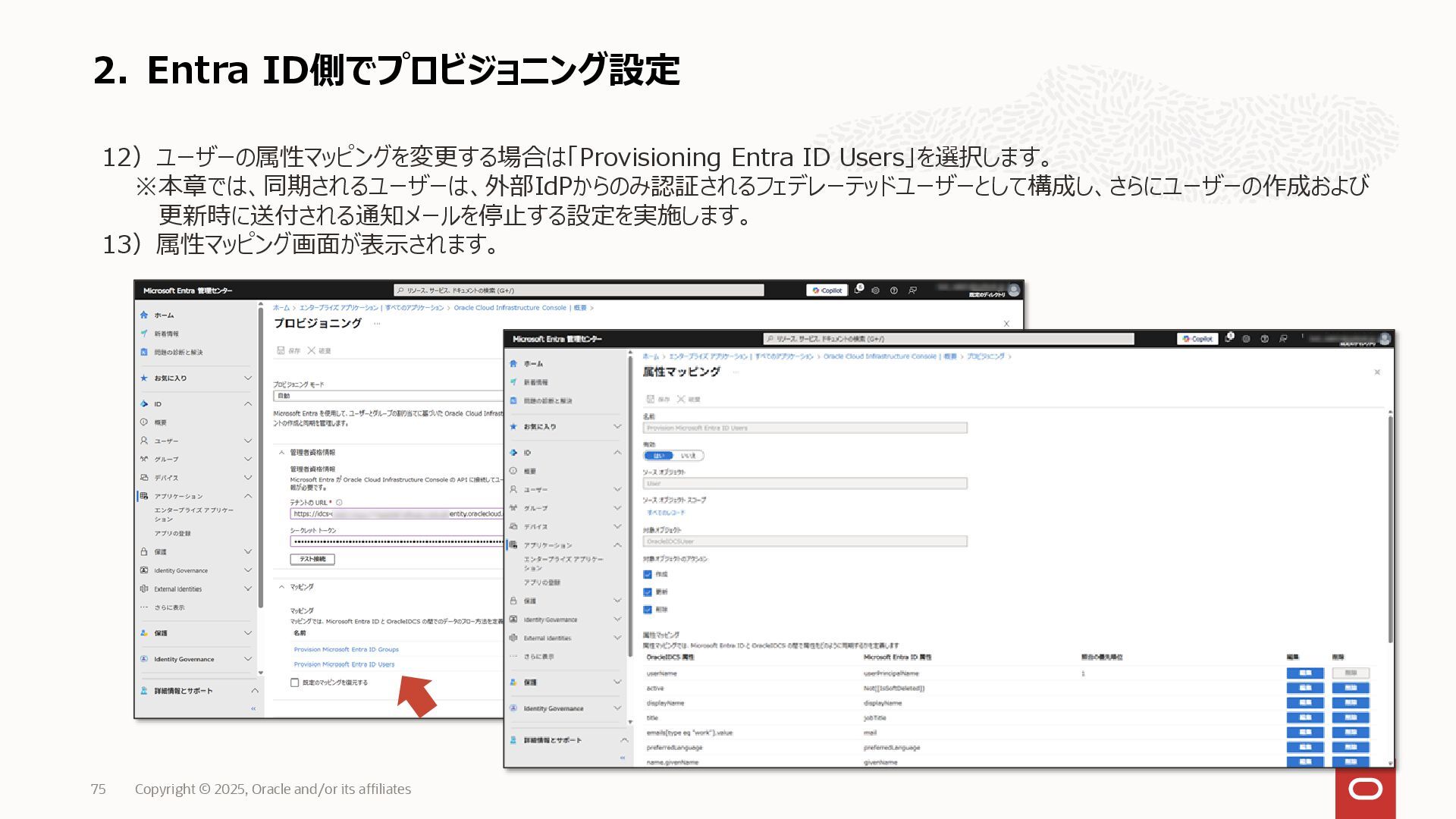This screenshot has height=819, width=1456.
Task: Click Protection lock icon in Attribute Mapping sidebar
Action: coord(513,601)
